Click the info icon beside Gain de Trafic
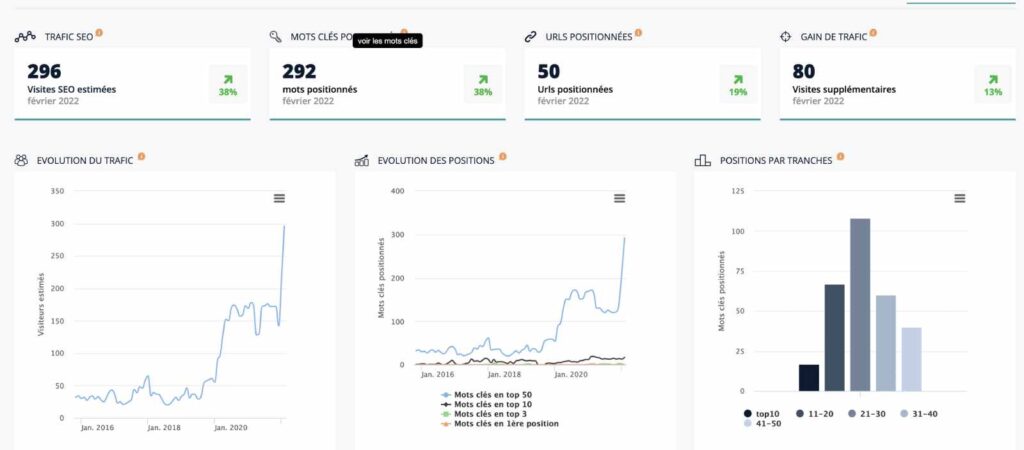 [x=873, y=33]
